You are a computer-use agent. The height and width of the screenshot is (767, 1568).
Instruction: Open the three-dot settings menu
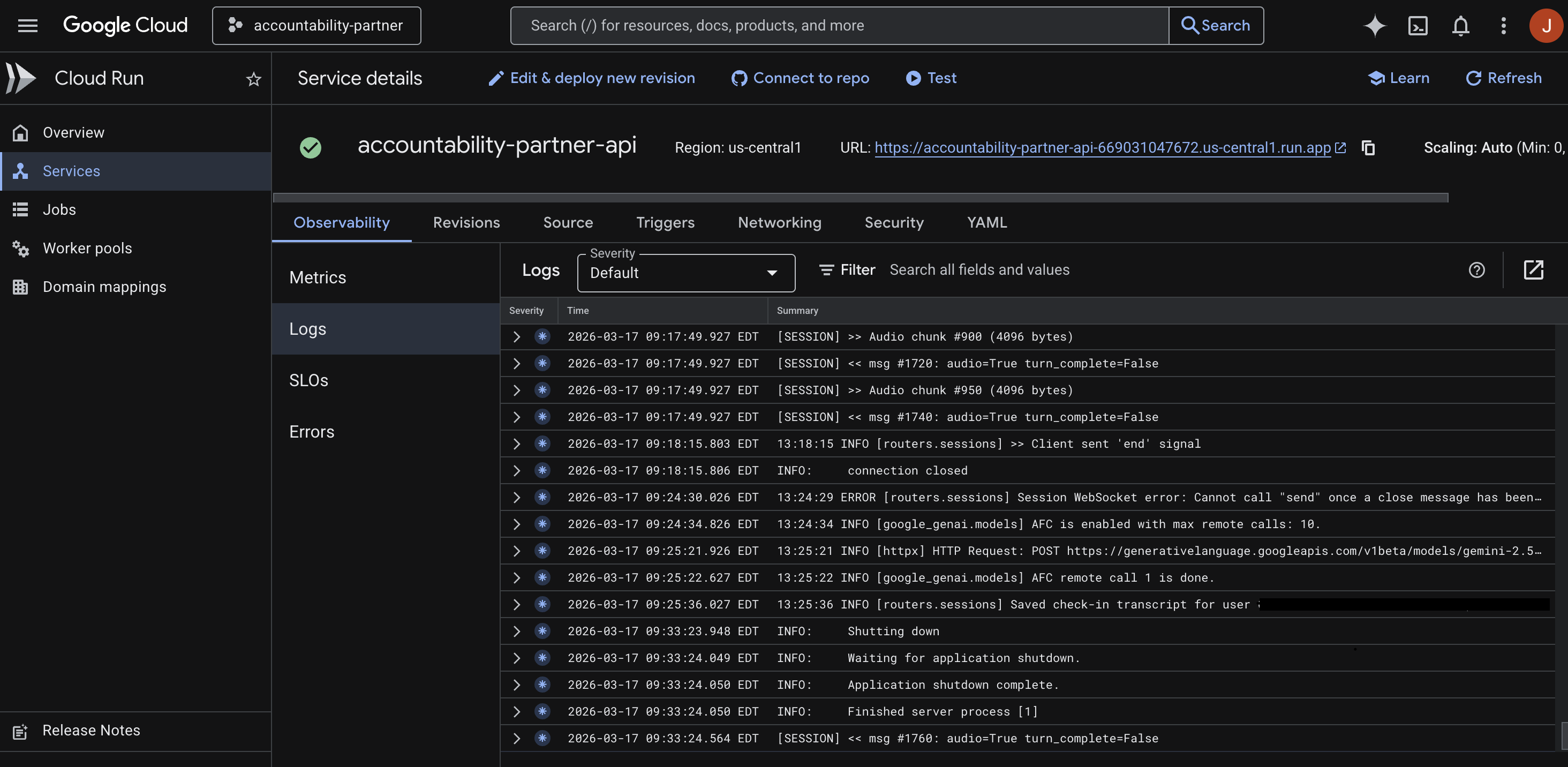(x=1503, y=26)
